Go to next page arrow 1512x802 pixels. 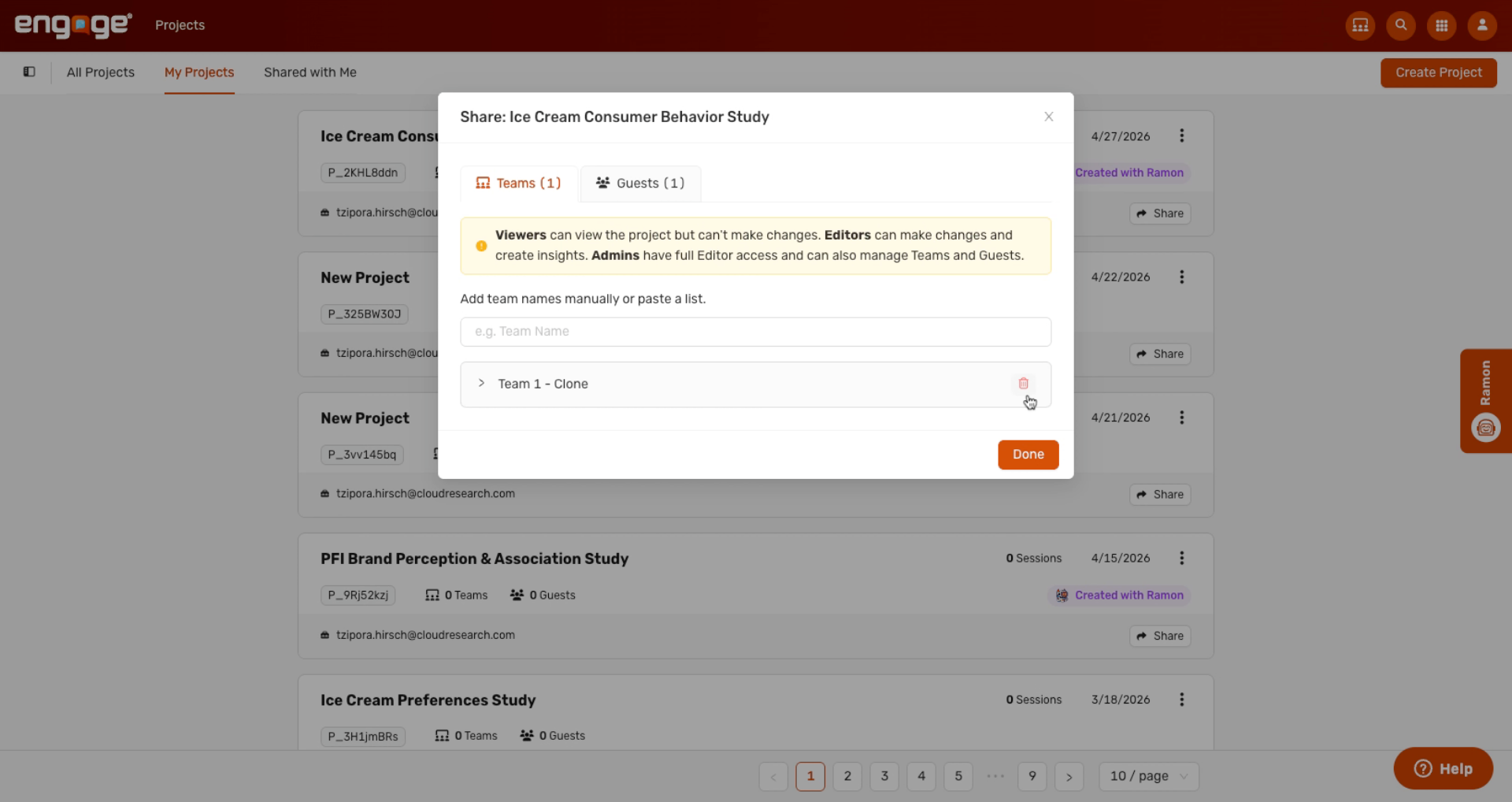(x=1069, y=776)
